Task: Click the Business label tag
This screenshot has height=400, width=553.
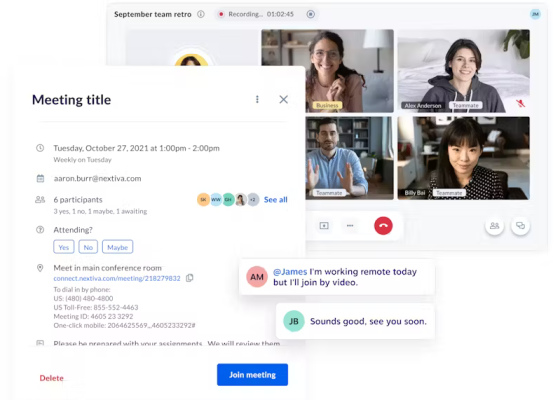Action: [327, 105]
